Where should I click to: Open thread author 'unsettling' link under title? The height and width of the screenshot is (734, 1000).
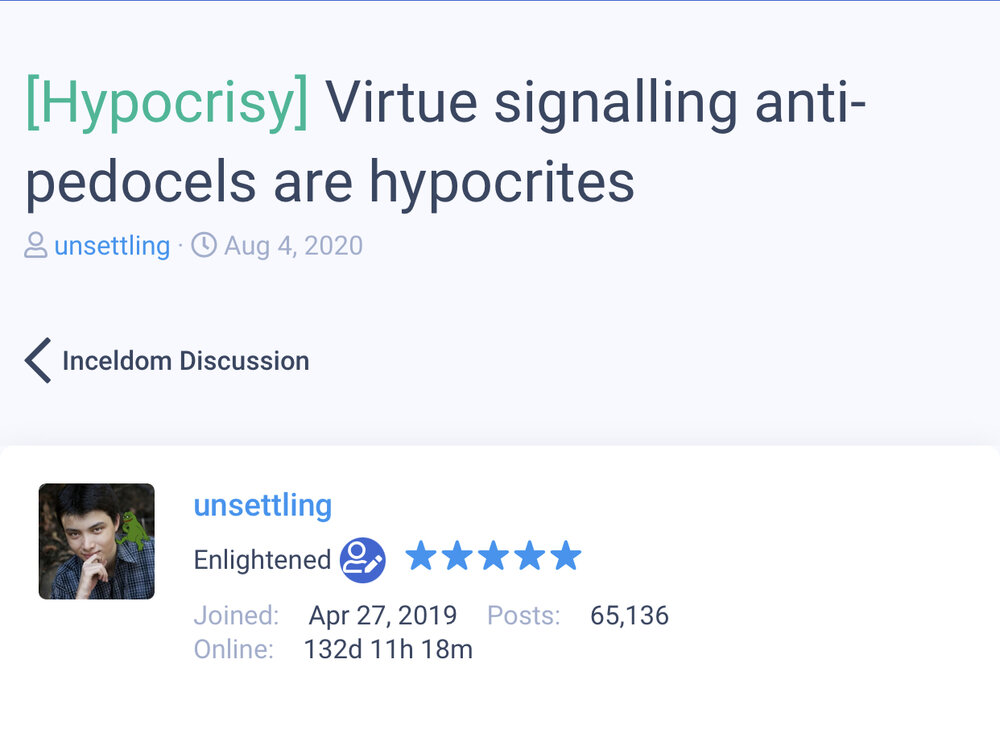(x=112, y=245)
